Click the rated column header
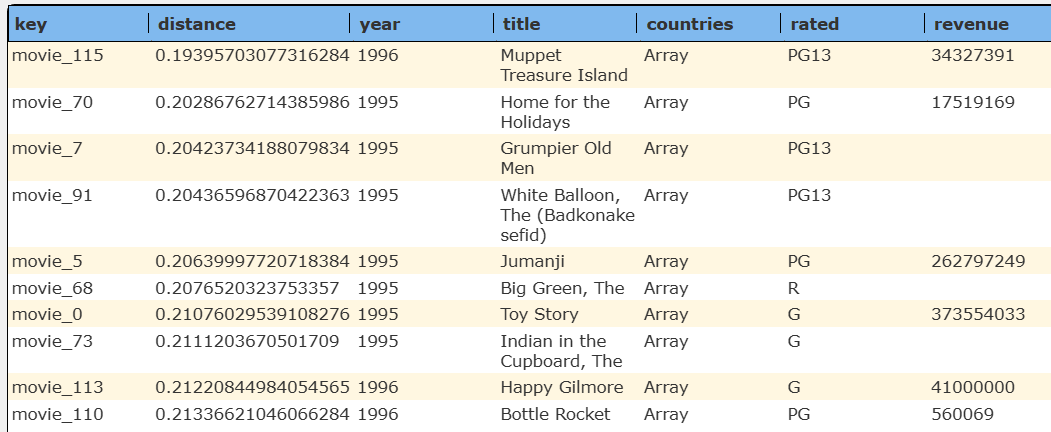Viewport: 1051px width, 432px height. 814,24
